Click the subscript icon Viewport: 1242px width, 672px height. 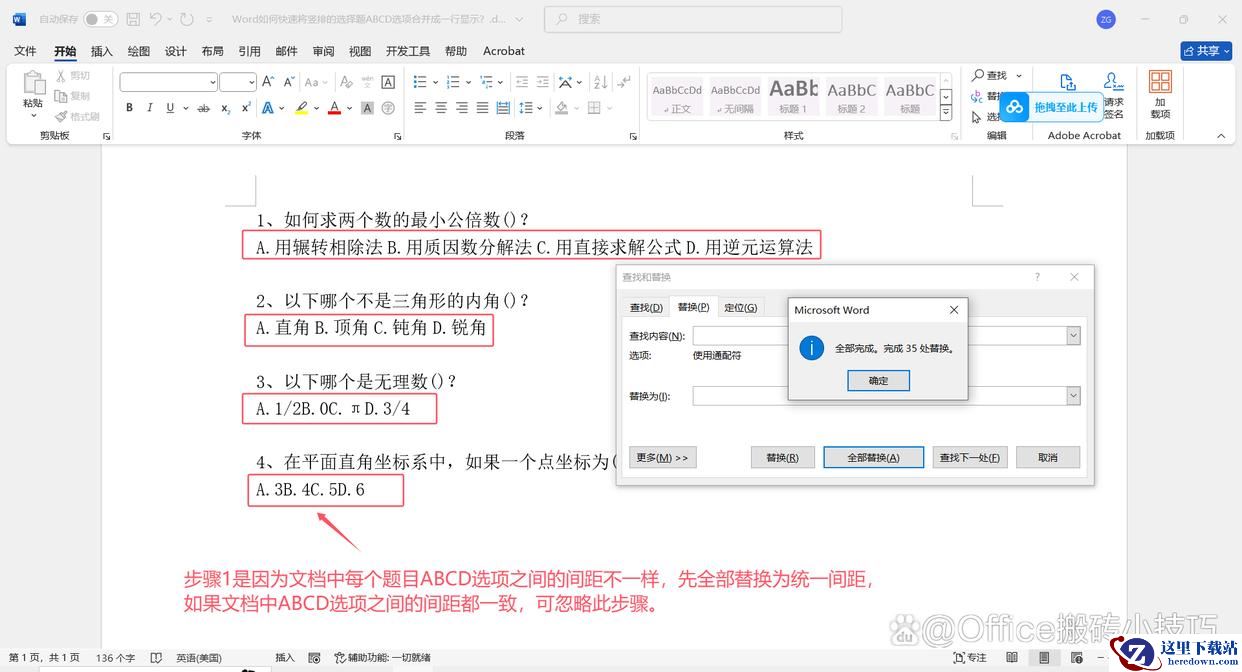coord(225,108)
